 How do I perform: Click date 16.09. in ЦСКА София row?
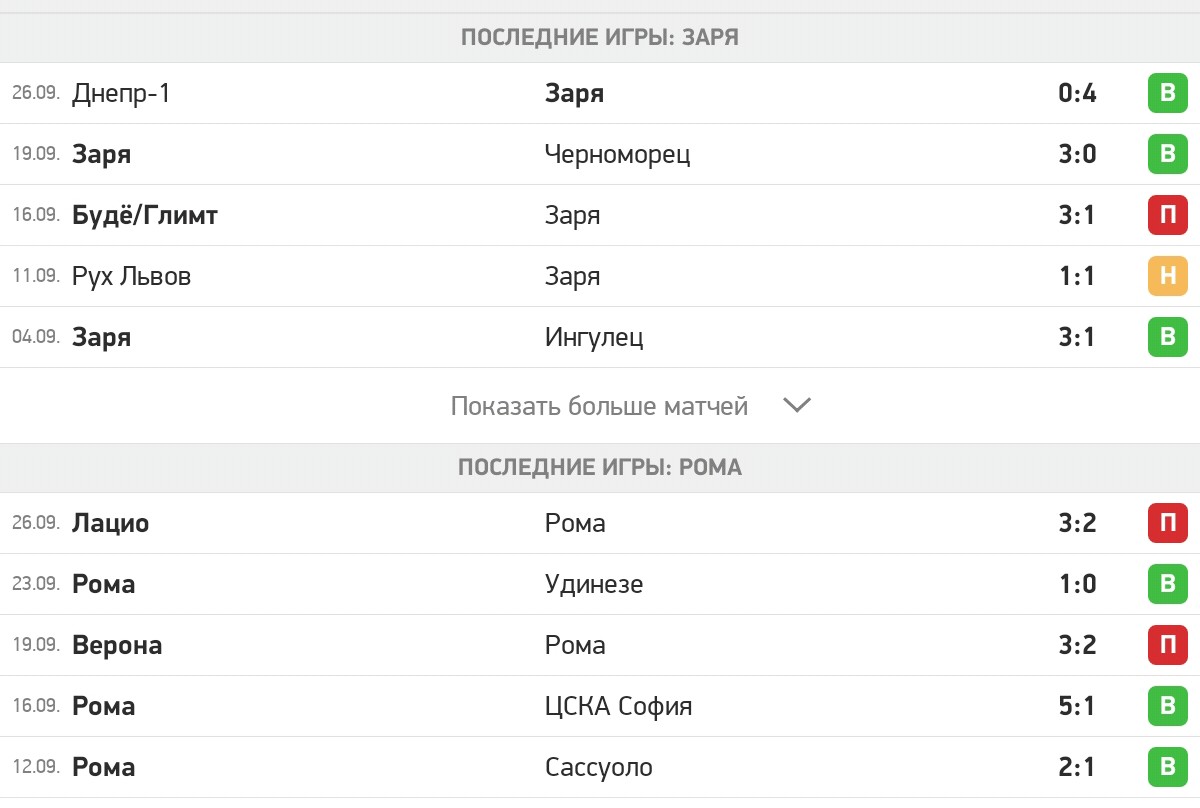pos(36,706)
